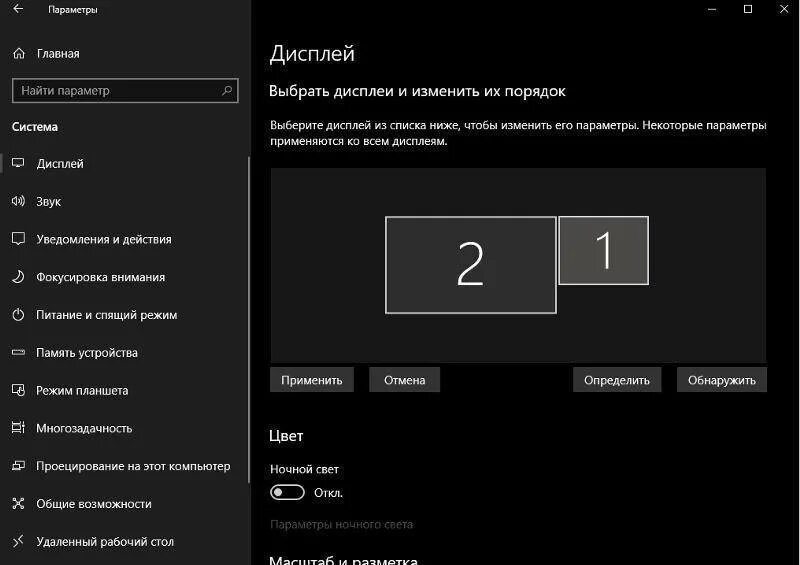Click the home icon next to Главная
The image size is (800, 565).
click(x=19, y=53)
